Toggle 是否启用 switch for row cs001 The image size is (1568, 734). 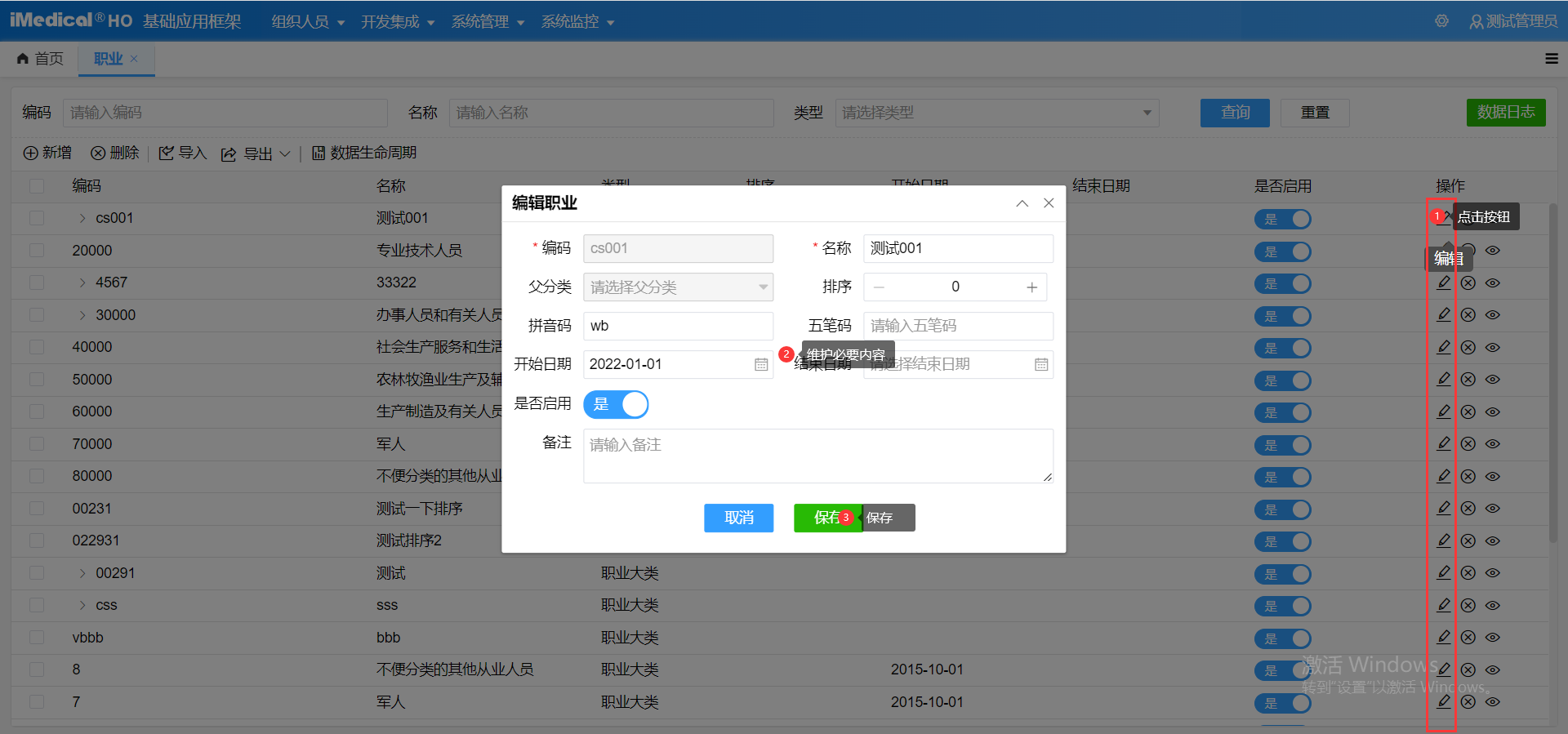pos(1283,219)
